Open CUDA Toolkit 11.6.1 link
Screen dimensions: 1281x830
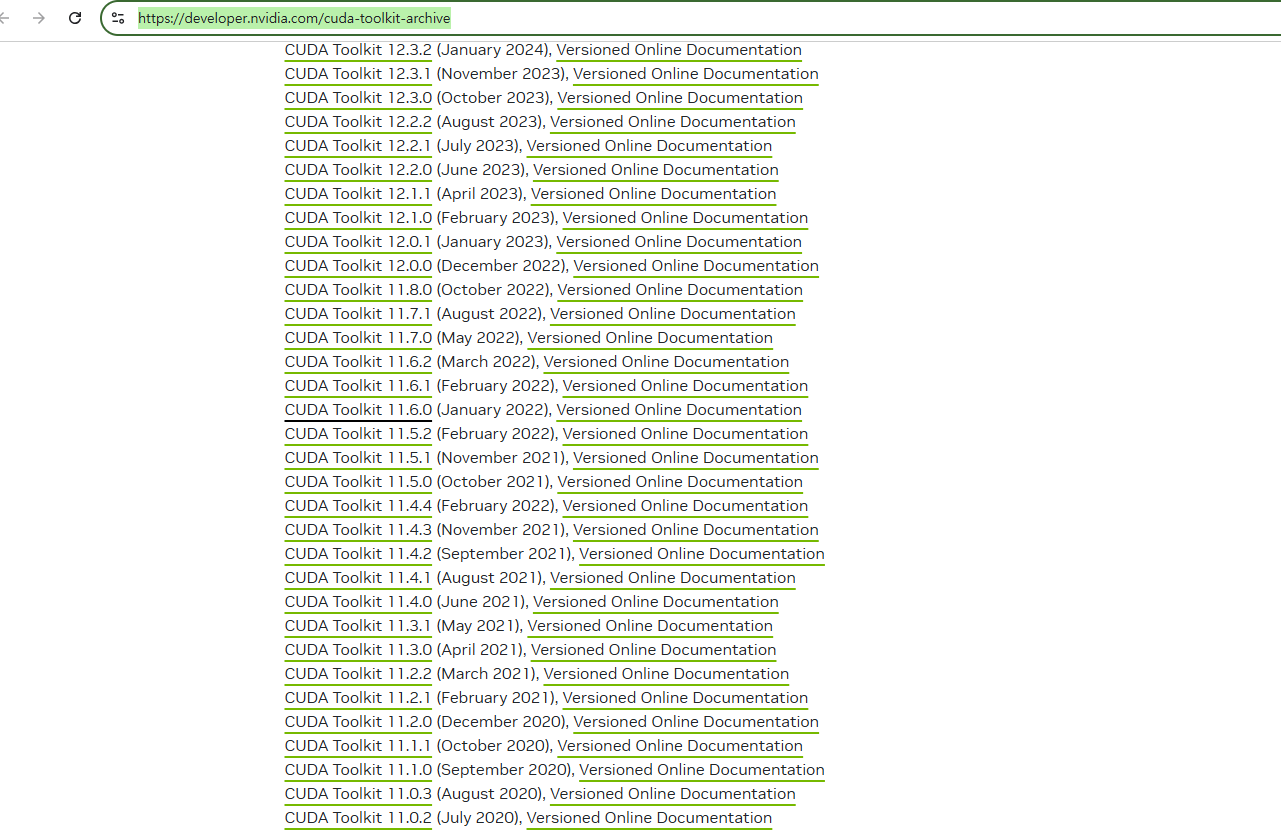(x=358, y=386)
